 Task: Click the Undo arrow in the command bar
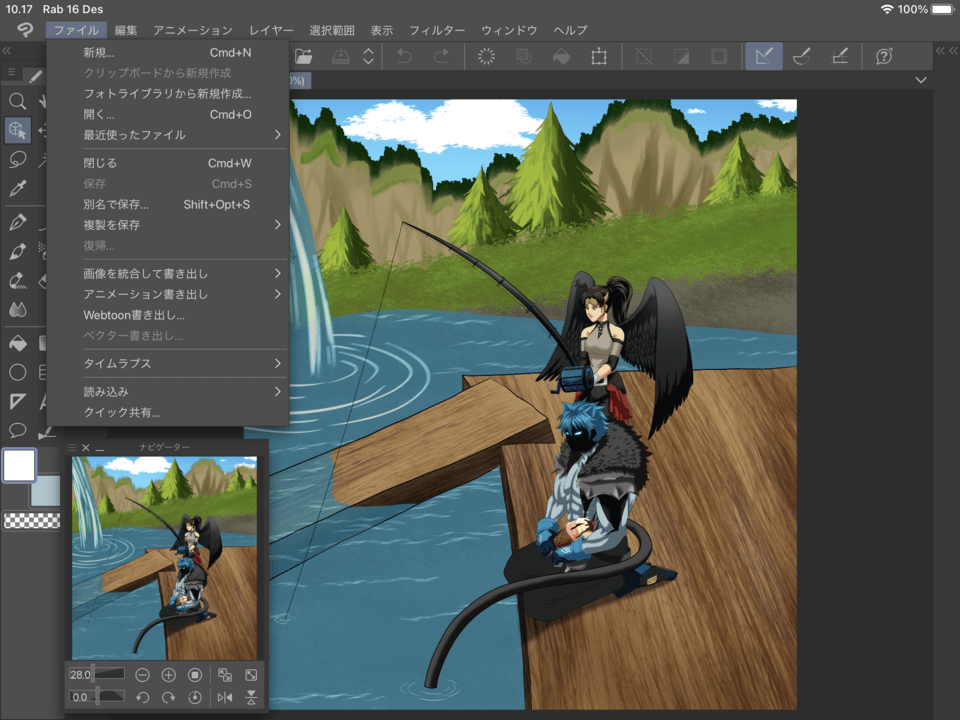click(404, 57)
